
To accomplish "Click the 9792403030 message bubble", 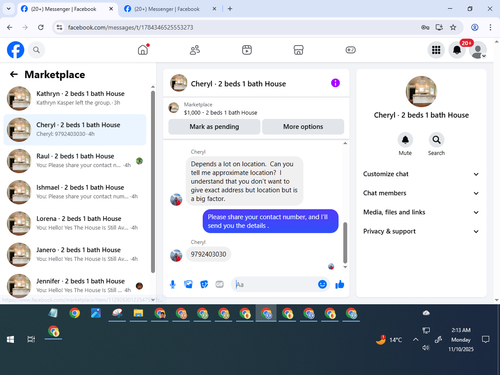I will [208, 254].
